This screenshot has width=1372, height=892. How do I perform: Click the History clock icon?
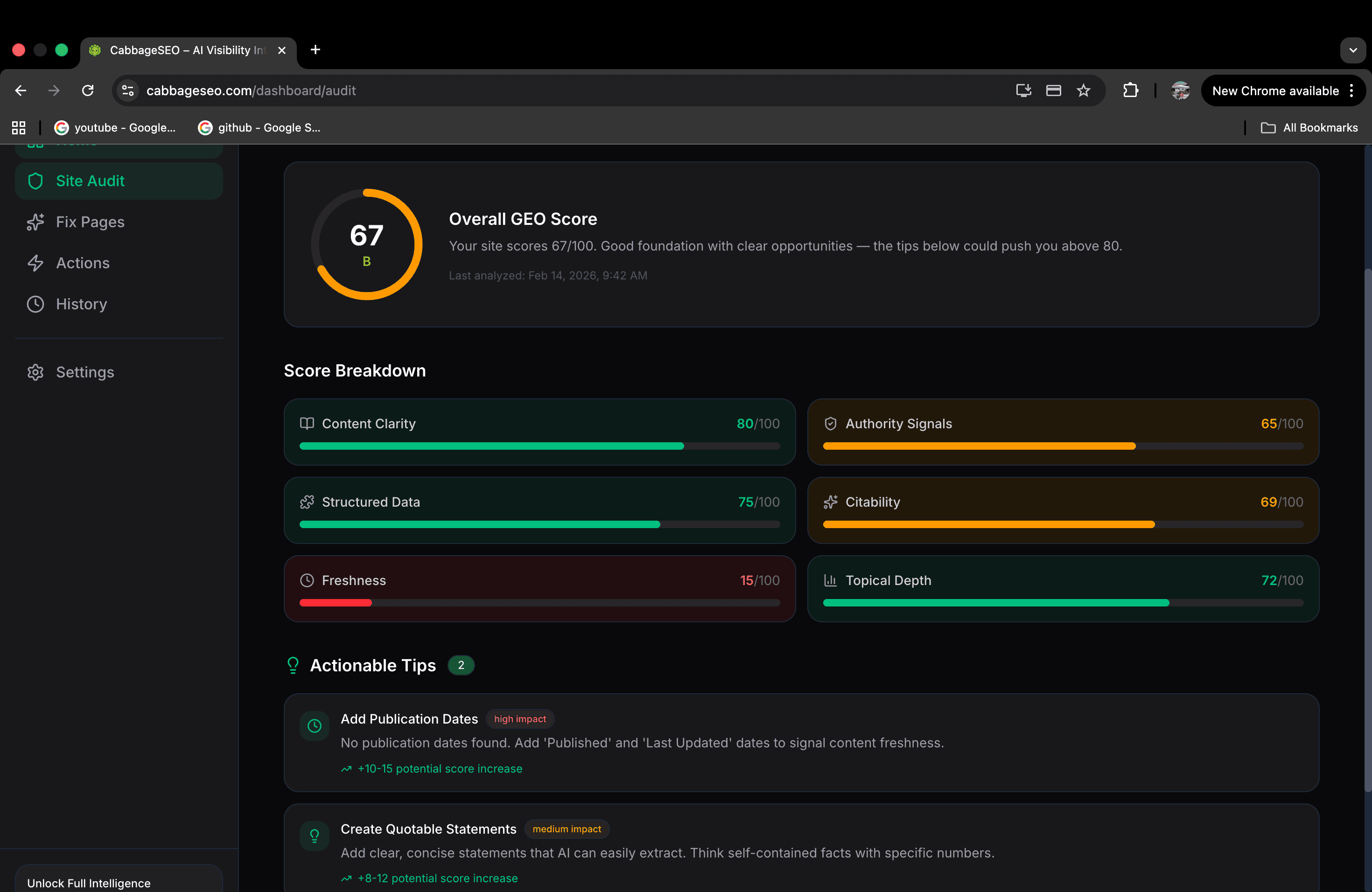[35, 304]
